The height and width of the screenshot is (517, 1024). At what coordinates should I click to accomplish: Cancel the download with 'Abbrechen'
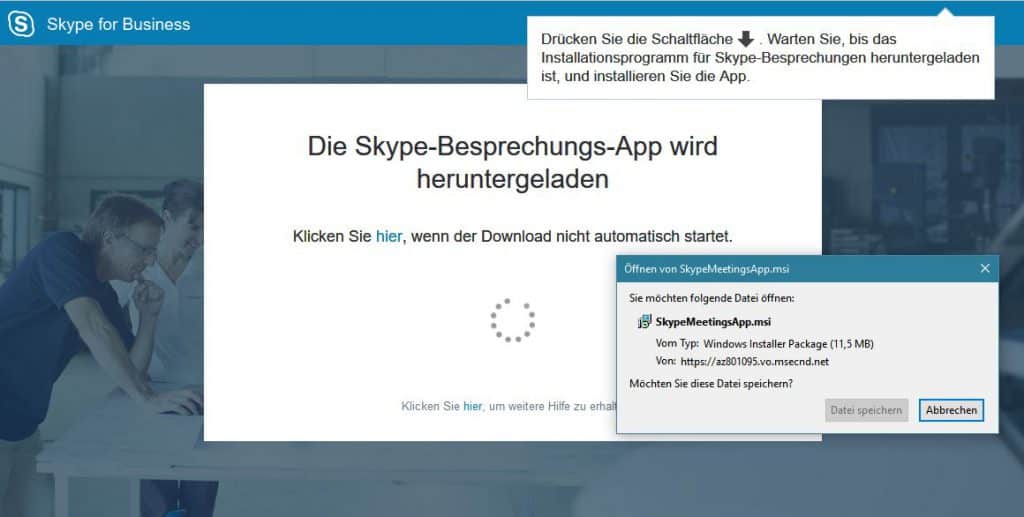(951, 410)
